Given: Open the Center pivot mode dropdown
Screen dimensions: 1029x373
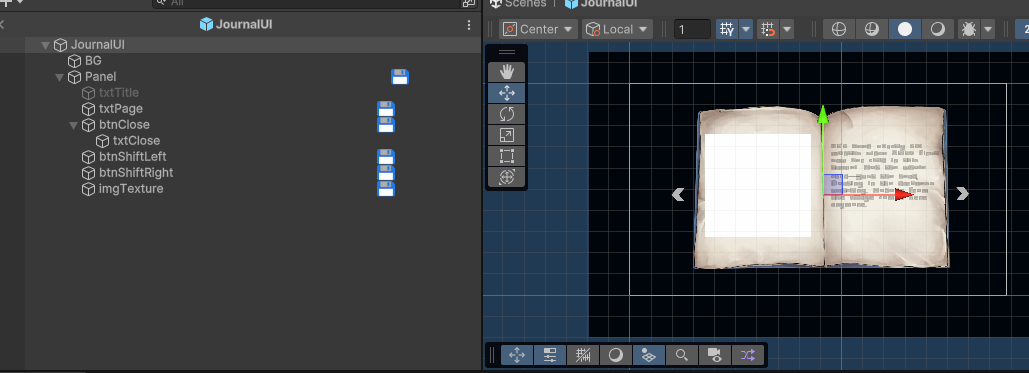Looking at the screenshot, I should tap(539, 29).
